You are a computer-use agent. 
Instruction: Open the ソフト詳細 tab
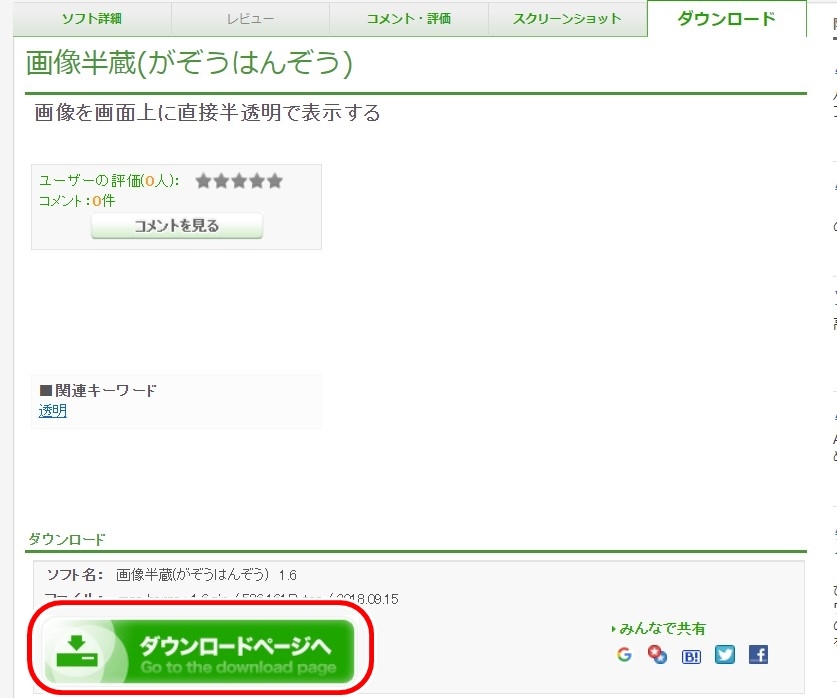click(92, 19)
